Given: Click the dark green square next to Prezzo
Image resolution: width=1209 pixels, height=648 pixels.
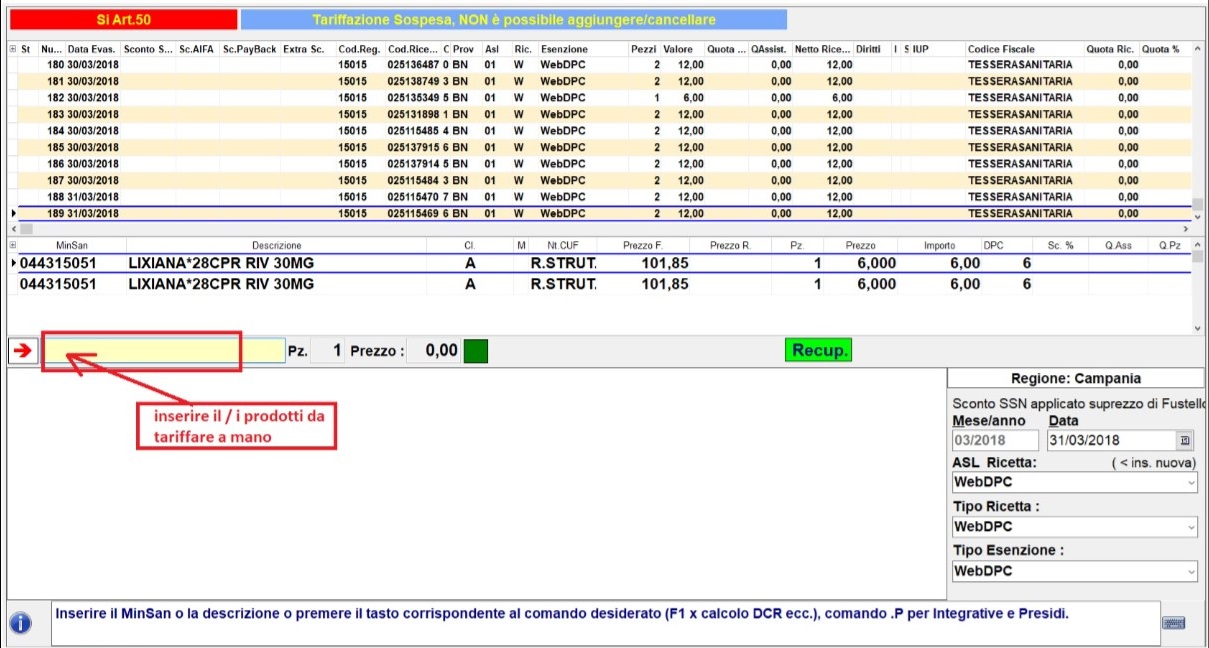Looking at the screenshot, I should [x=476, y=351].
